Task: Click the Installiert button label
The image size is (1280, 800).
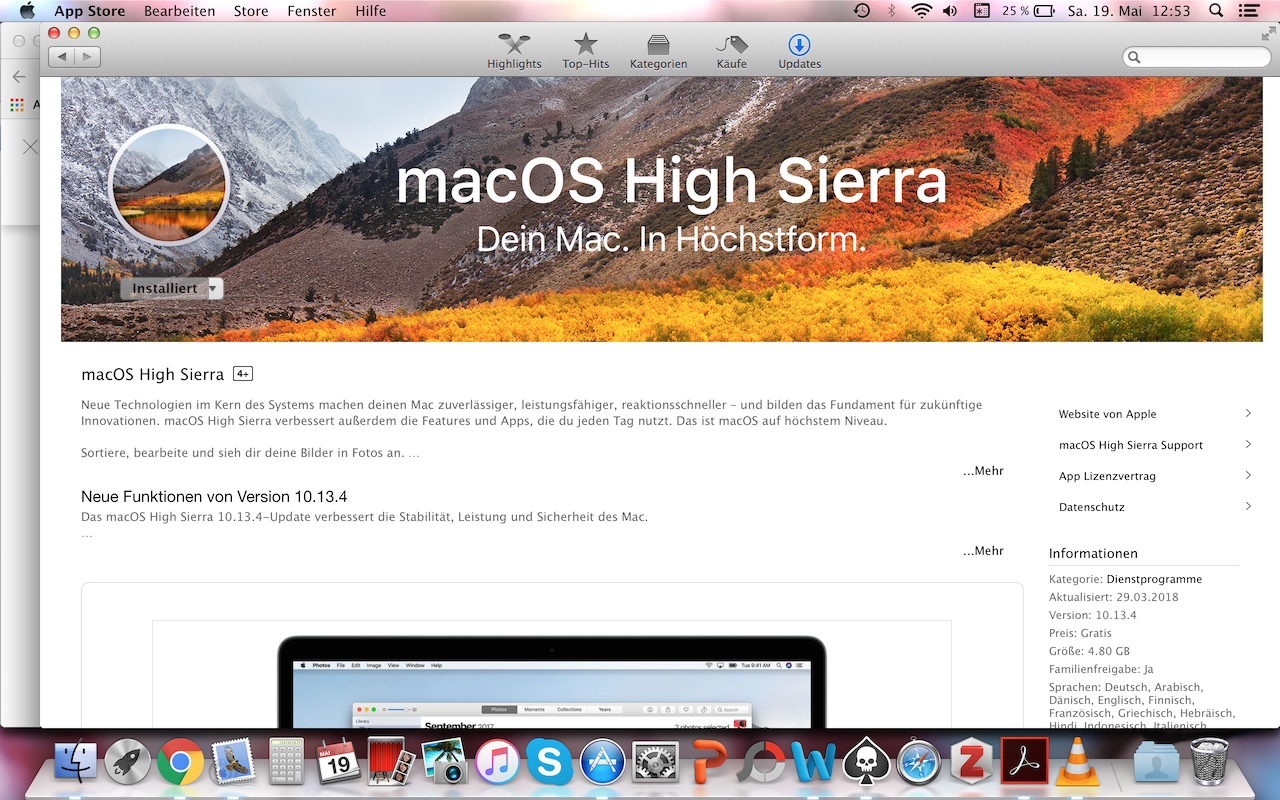Action: click(x=164, y=288)
